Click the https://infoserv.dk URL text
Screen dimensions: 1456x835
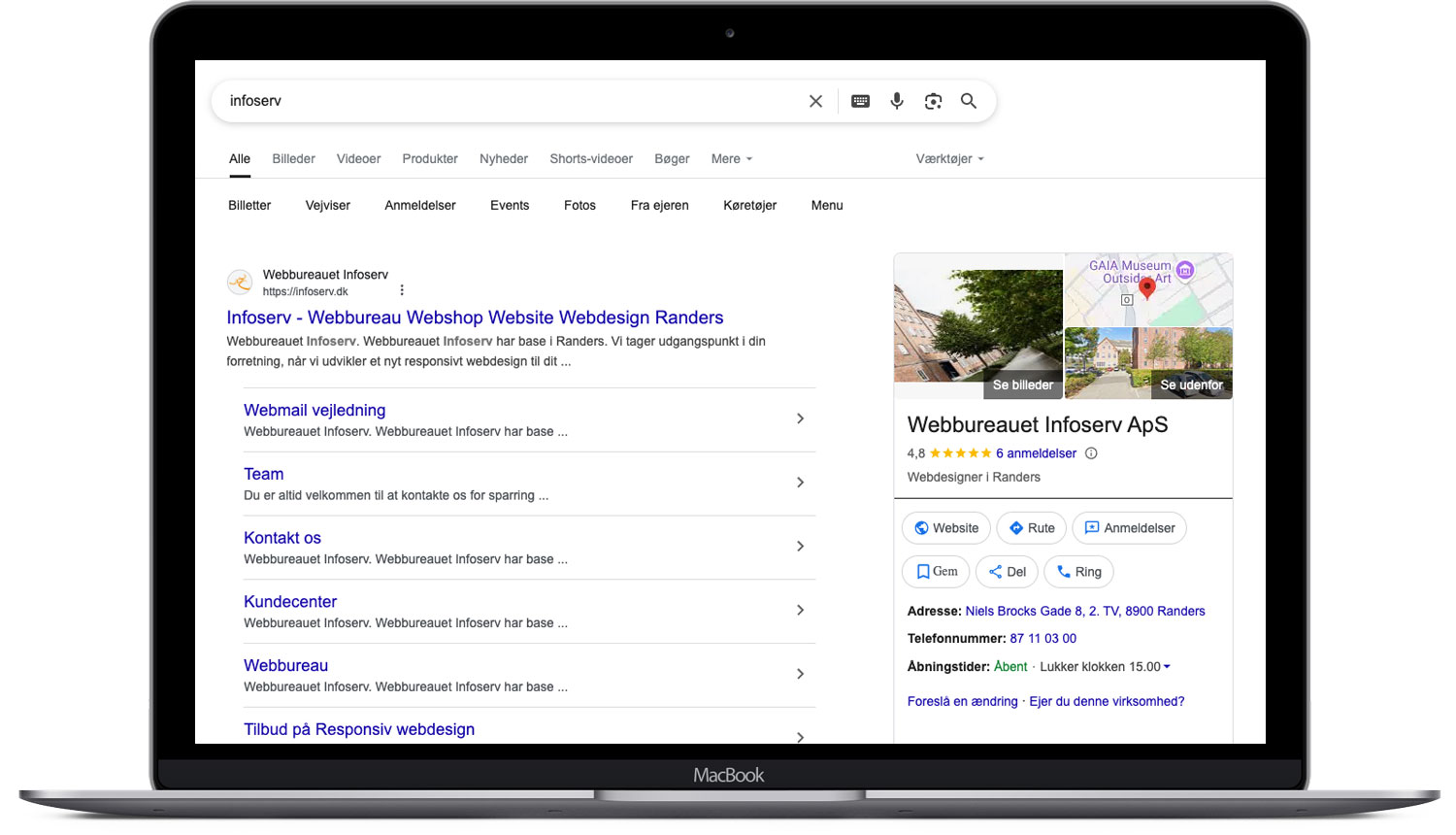click(x=305, y=291)
